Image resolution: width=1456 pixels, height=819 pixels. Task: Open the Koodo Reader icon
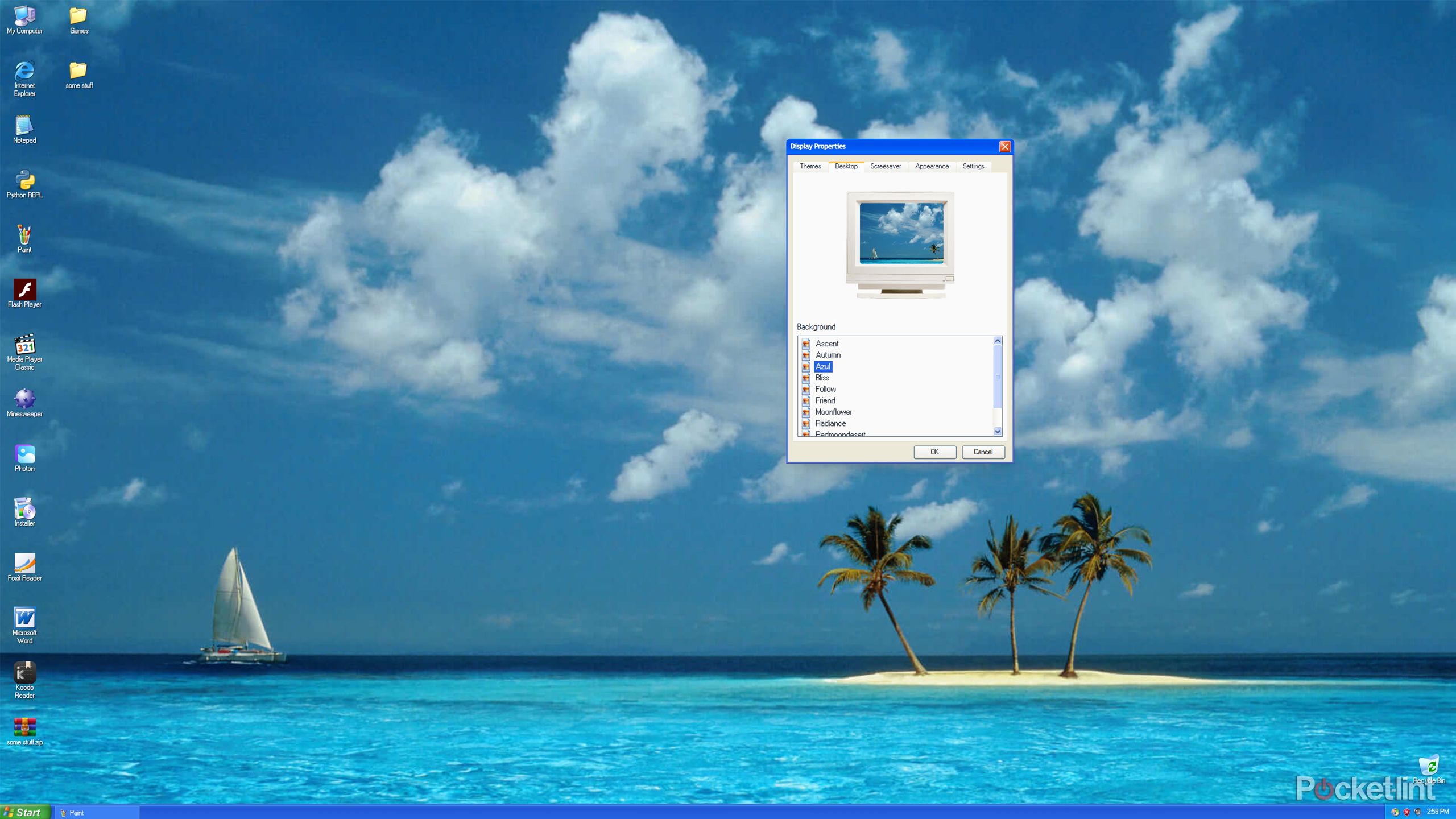pos(24,680)
